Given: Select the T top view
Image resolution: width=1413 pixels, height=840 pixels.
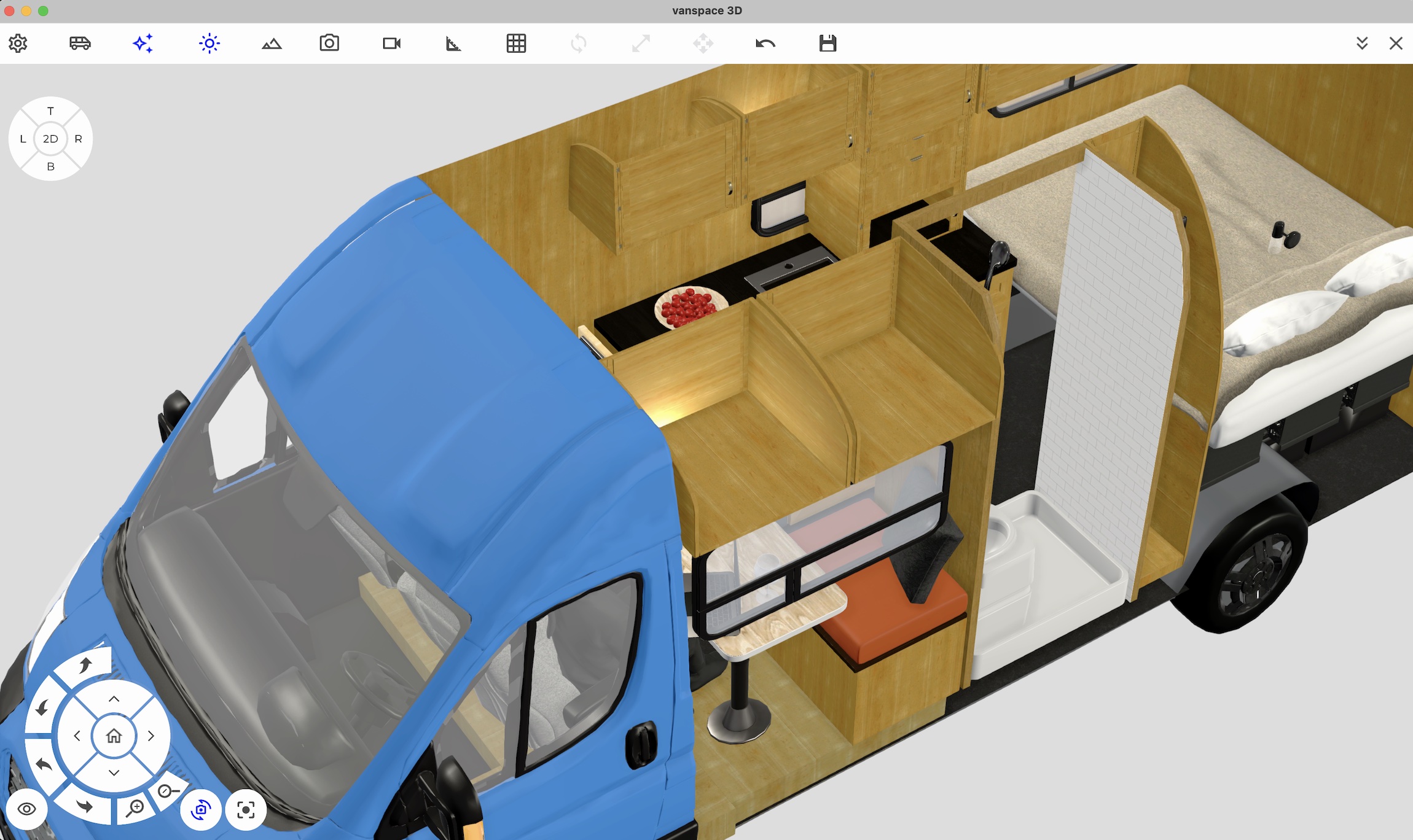Looking at the screenshot, I should (50, 111).
